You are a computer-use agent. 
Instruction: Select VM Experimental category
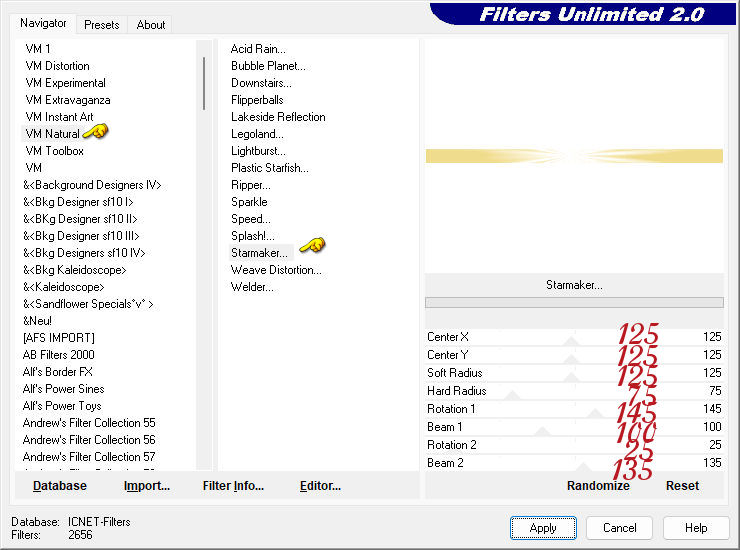[x=65, y=83]
